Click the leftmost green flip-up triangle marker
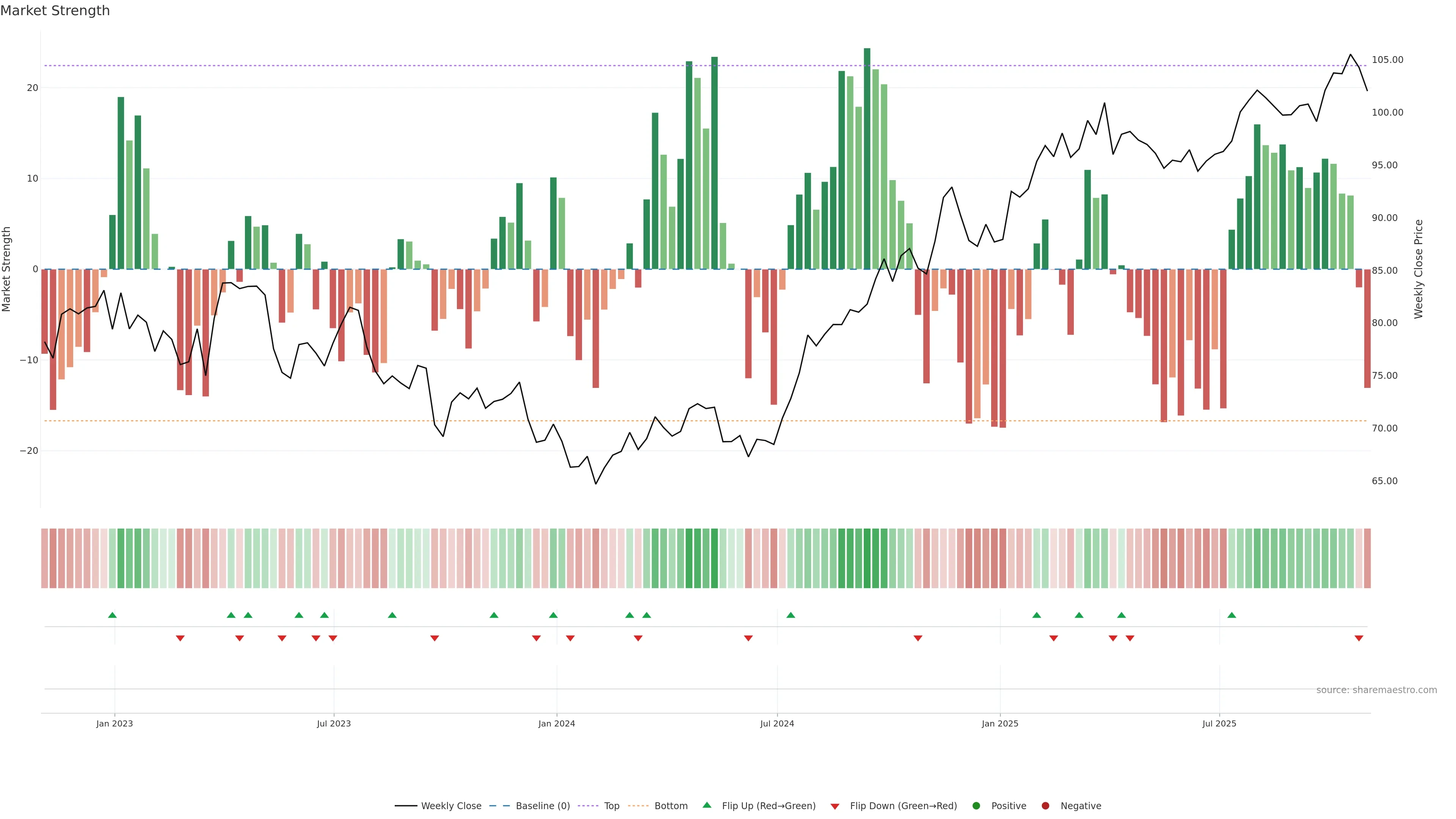The image size is (1456, 819). pyautogui.click(x=112, y=615)
